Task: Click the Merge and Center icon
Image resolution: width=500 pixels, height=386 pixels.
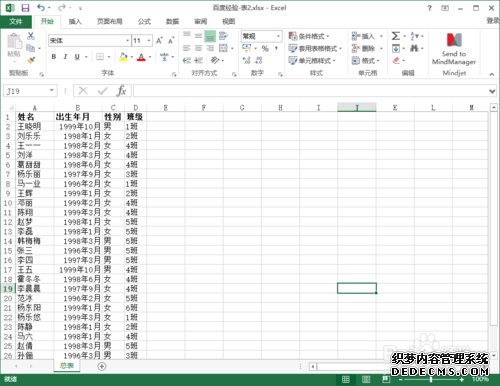Action: click(223, 48)
